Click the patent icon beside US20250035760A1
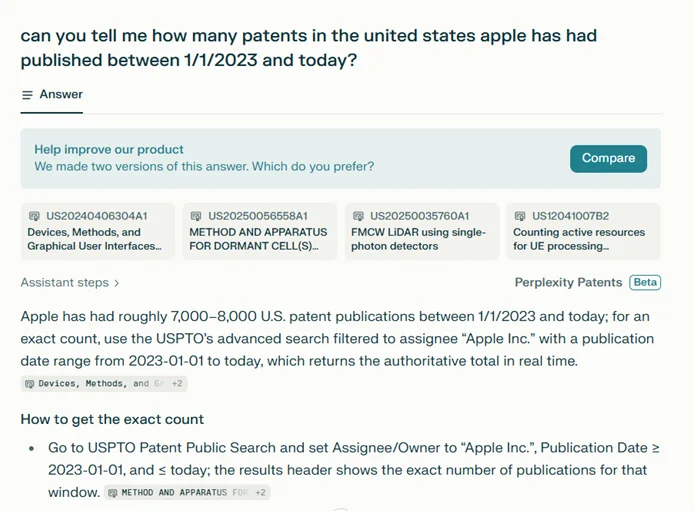The height and width of the screenshot is (511, 695). coord(359,216)
